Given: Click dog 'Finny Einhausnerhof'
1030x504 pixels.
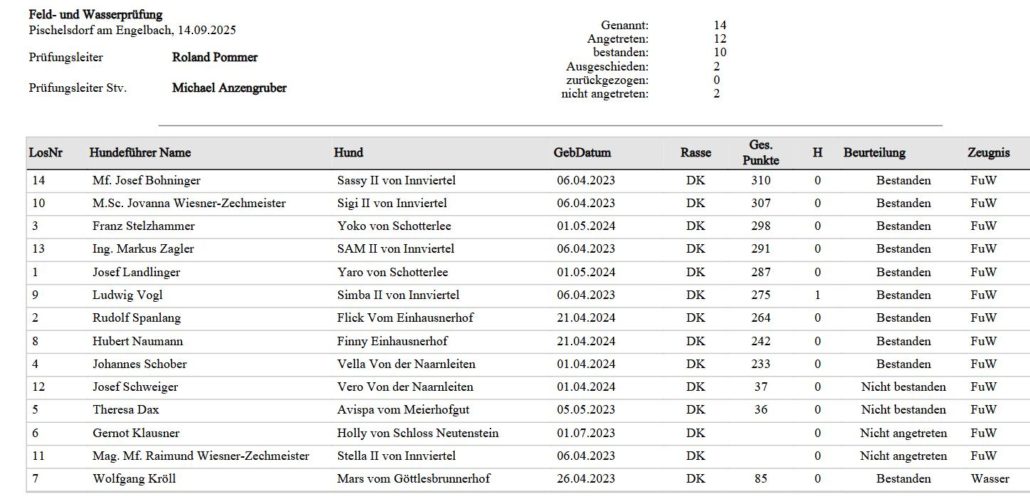Looking at the screenshot, I should [x=393, y=341].
